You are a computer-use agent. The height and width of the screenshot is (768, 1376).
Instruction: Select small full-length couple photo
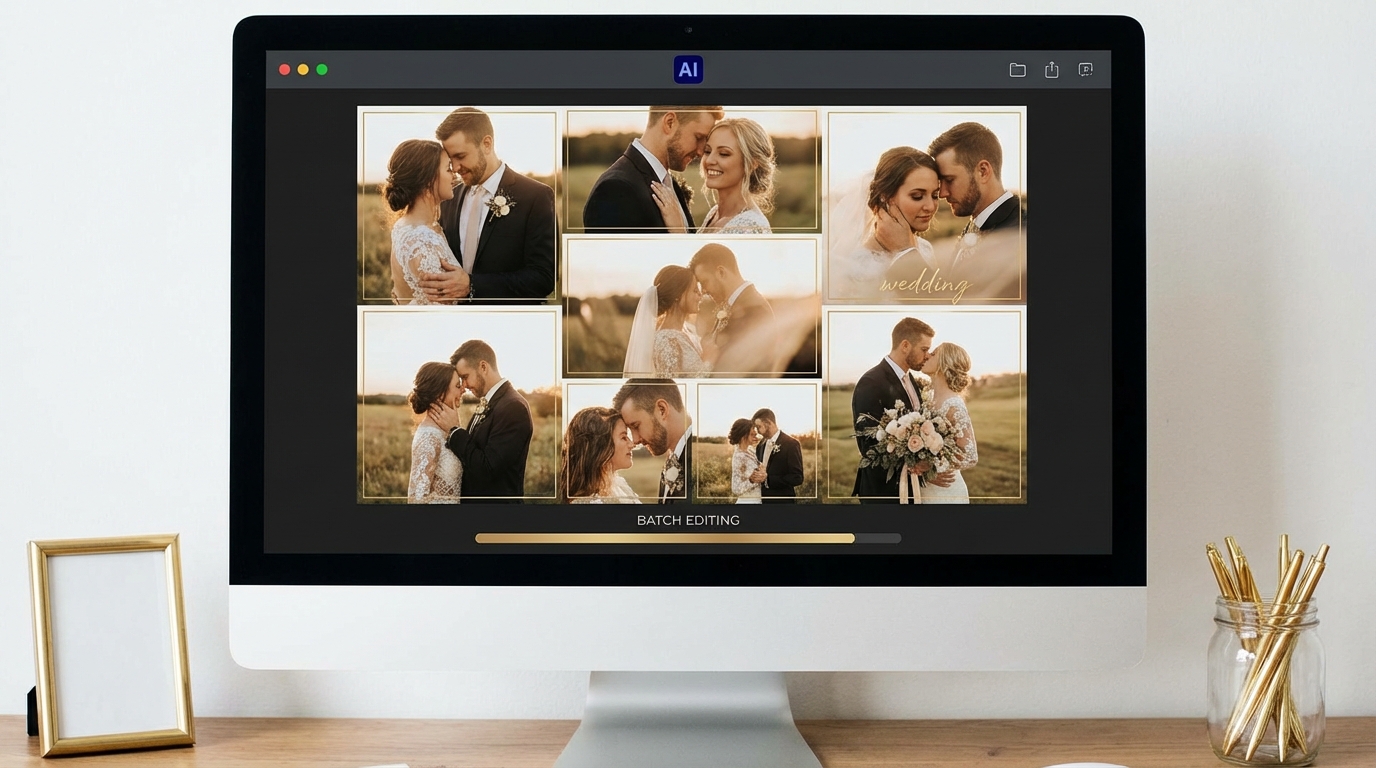point(757,440)
